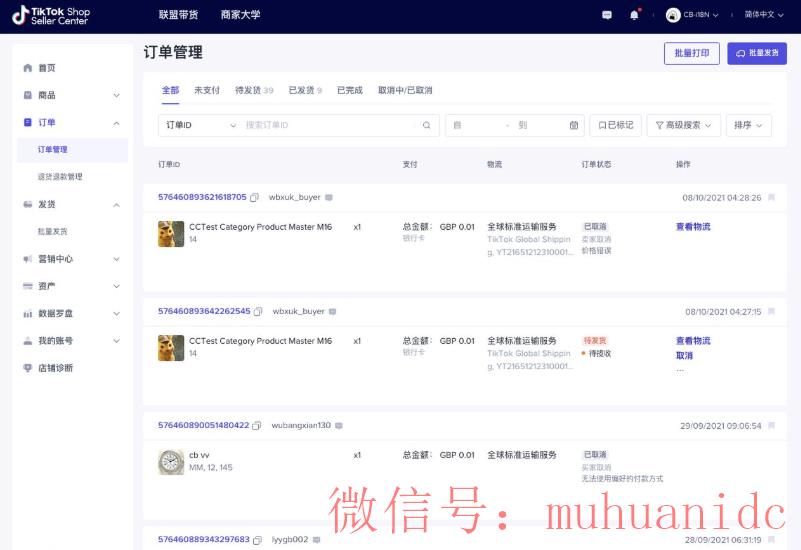Image resolution: width=801 pixels, height=550 pixels.
Task: Copy order ID 576460893642262545
Action: coord(258,311)
